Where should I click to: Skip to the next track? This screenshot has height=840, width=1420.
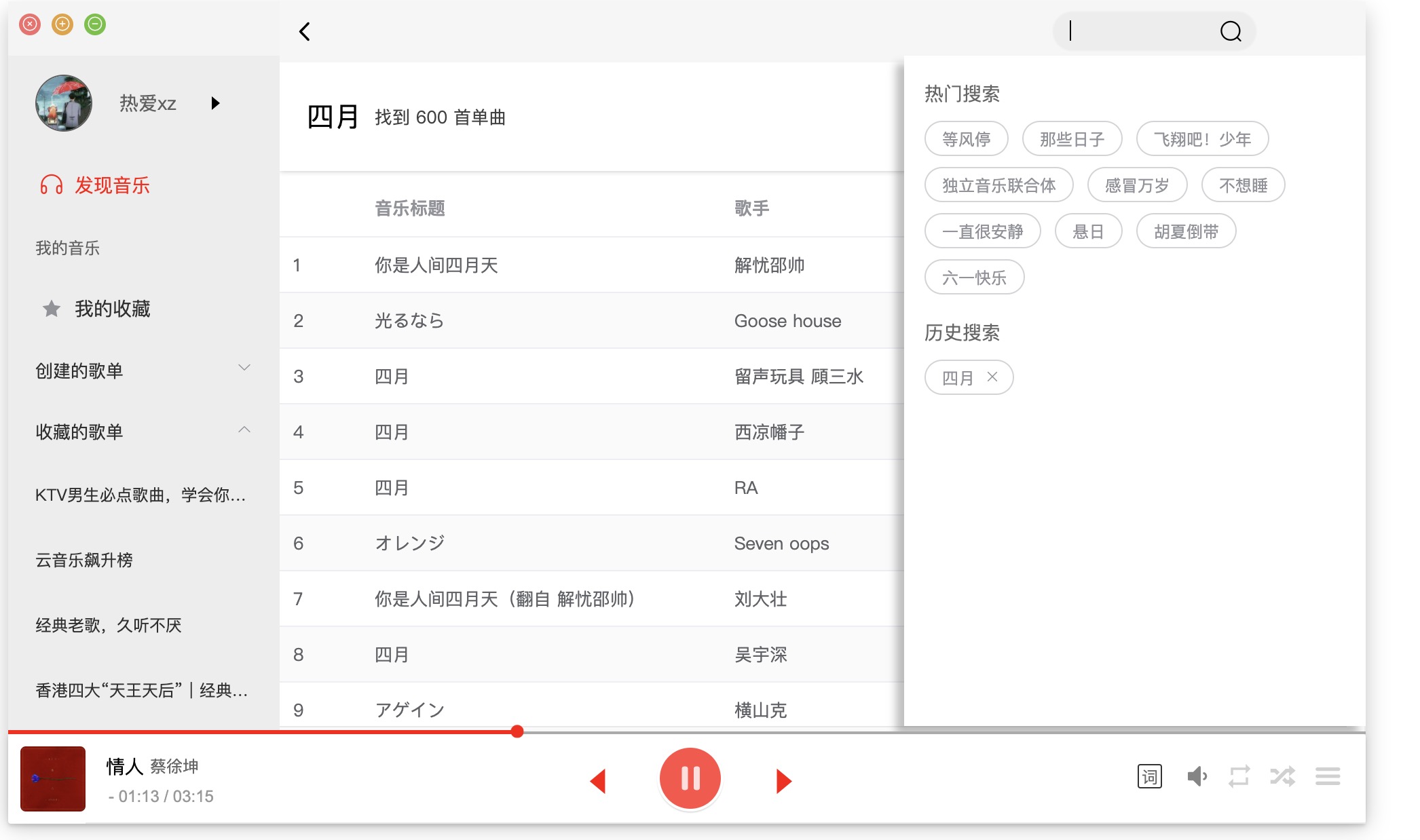coord(783,781)
